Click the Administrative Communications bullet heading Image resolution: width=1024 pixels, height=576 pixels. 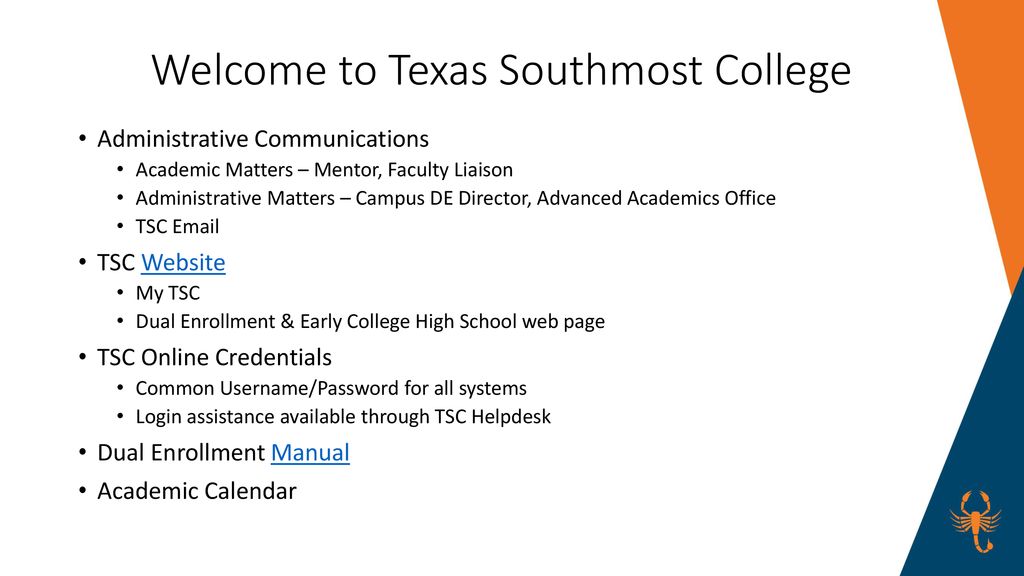tap(263, 139)
